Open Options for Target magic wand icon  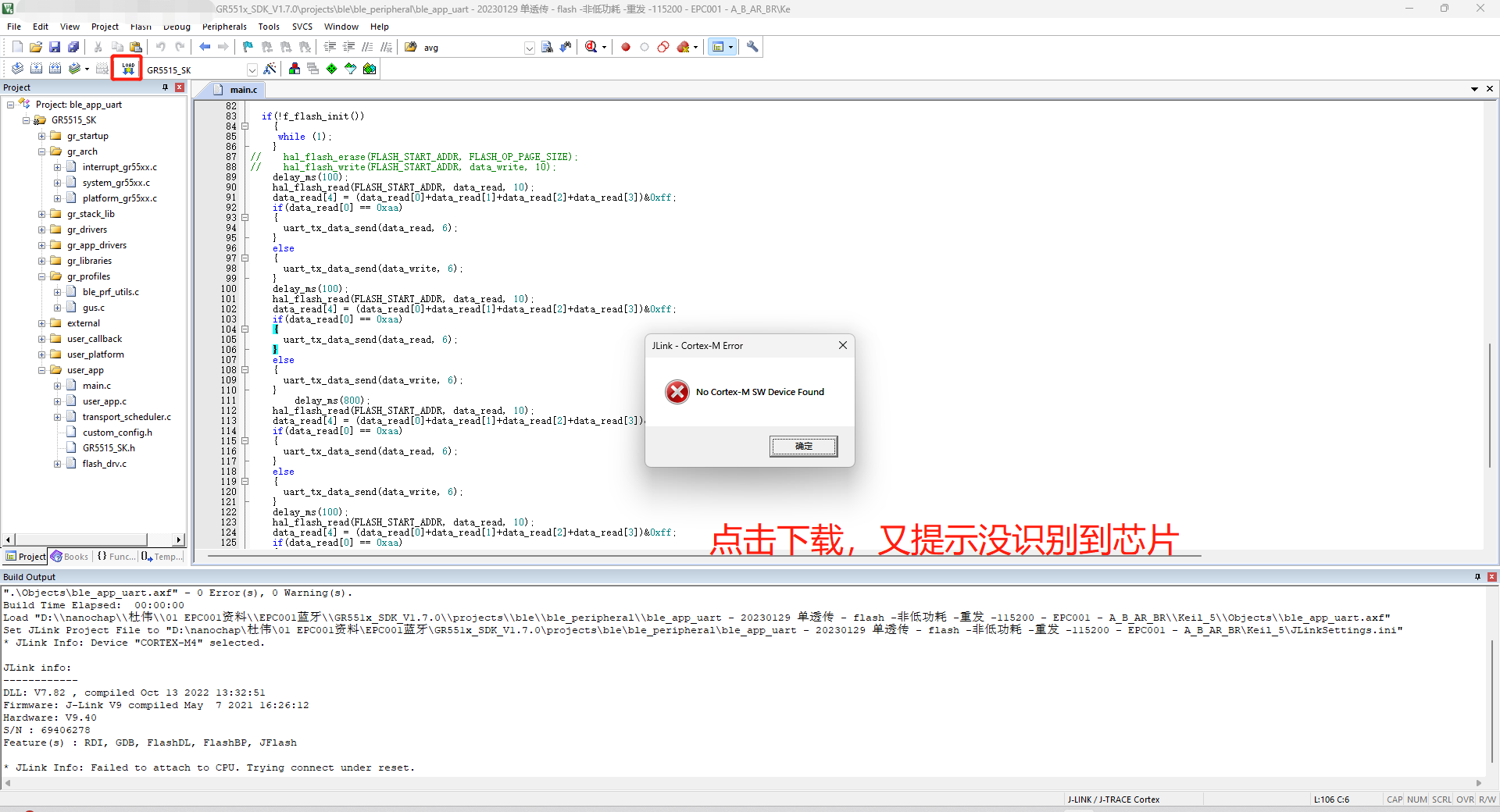[x=270, y=69]
